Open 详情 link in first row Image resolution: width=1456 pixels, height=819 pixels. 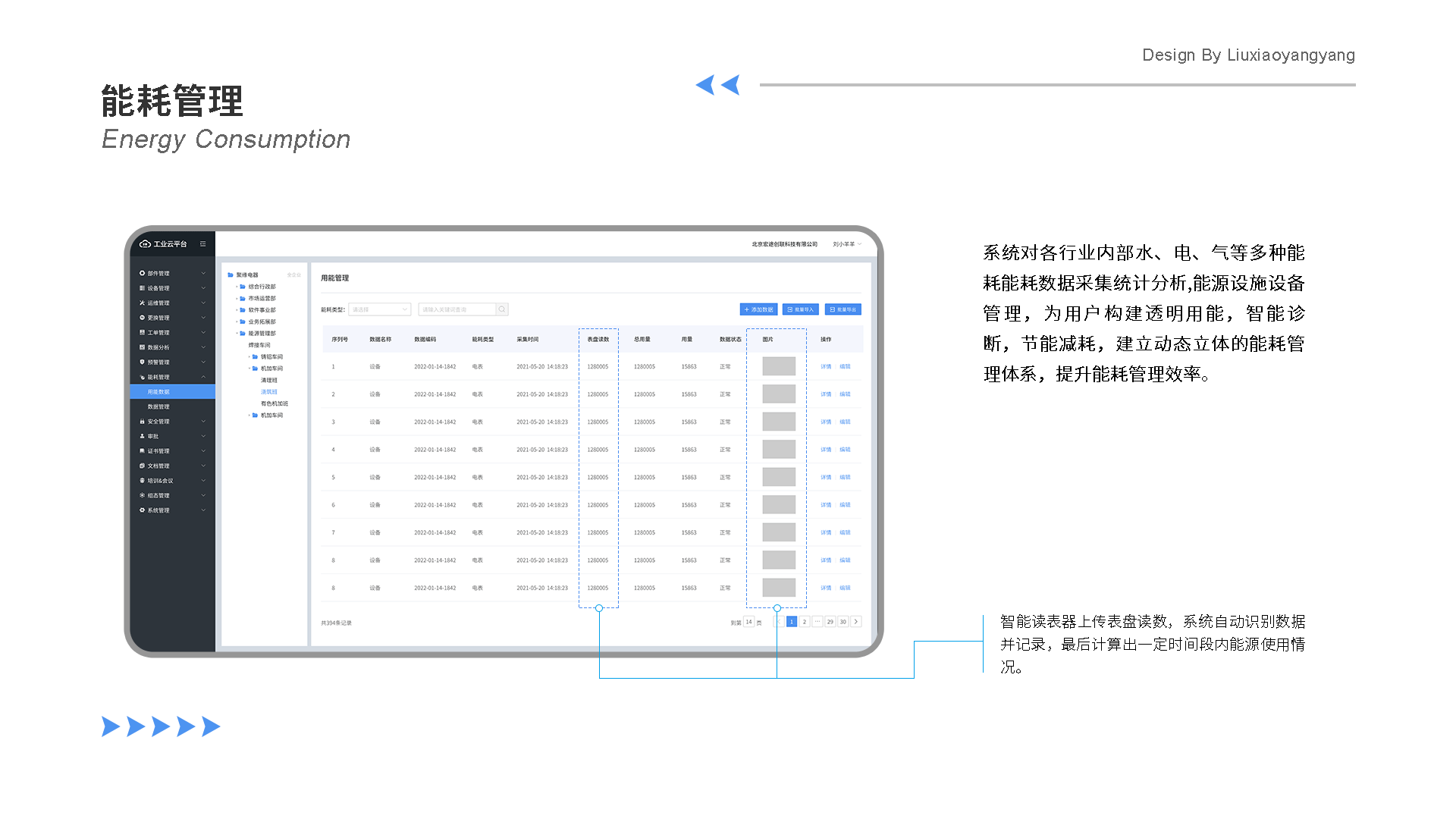point(826,366)
